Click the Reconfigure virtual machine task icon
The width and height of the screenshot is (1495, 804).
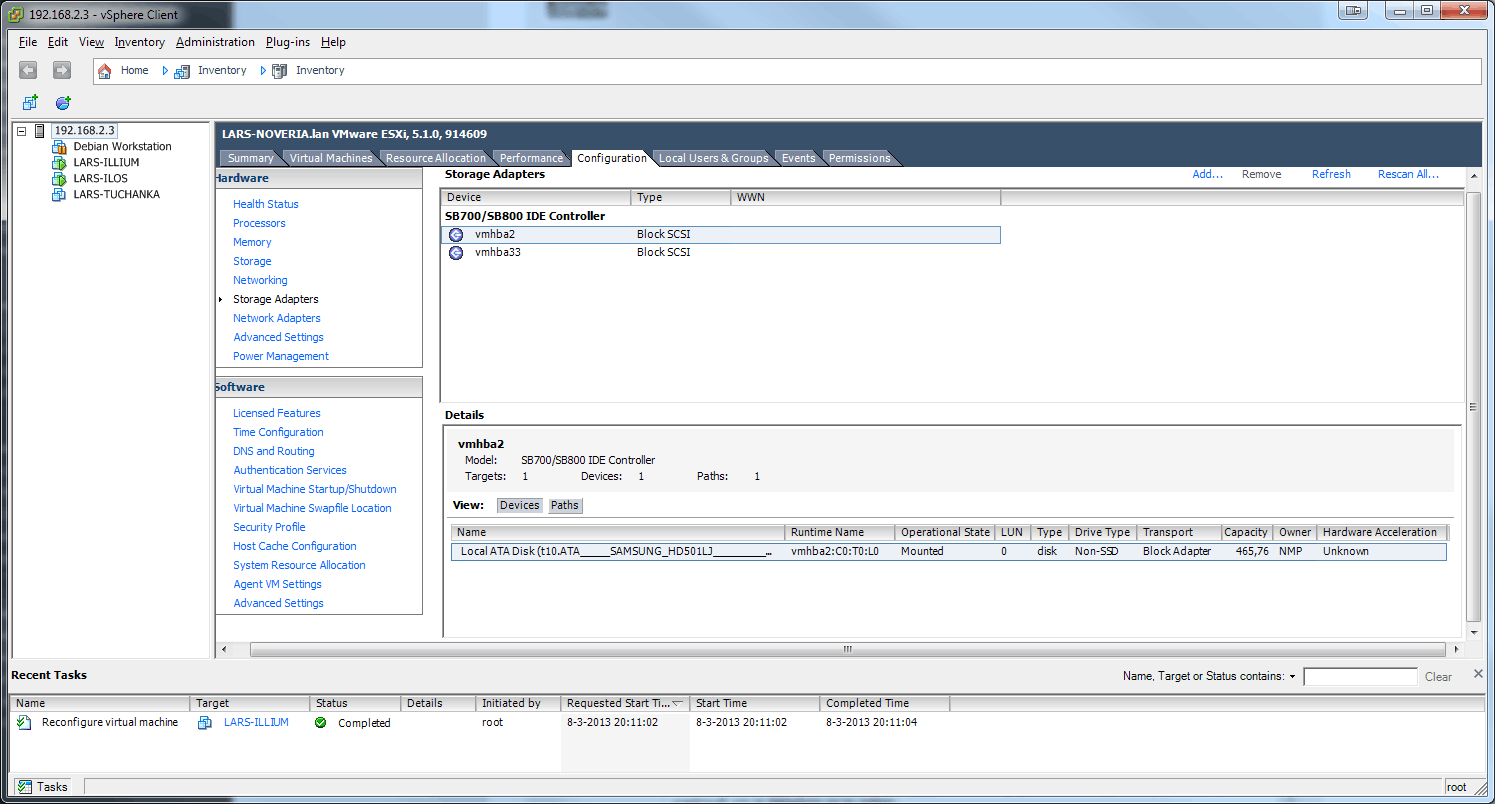pos(25,722)
